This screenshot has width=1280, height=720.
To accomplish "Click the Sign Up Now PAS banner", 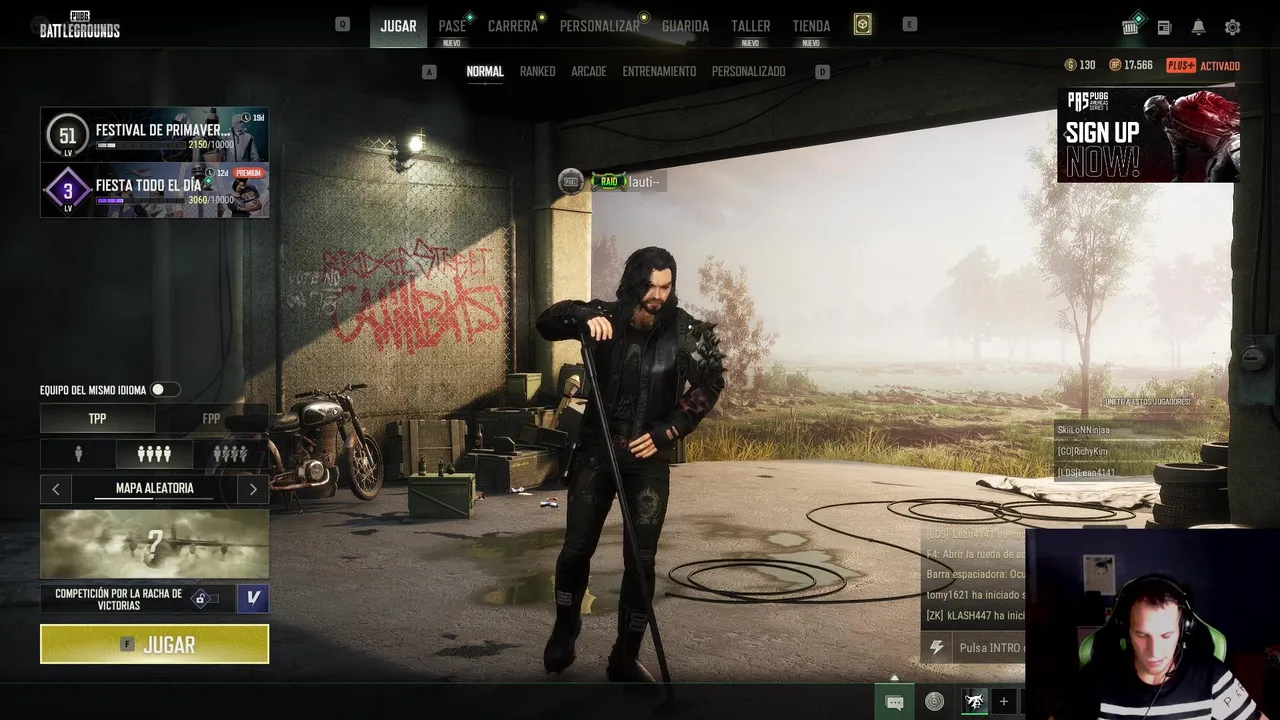I will pos(1148,135).
